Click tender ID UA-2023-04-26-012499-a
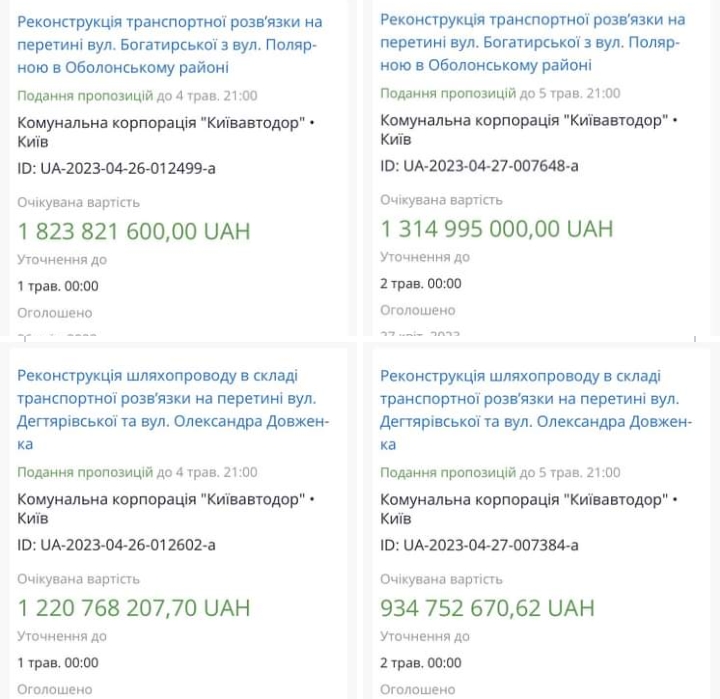720x699 pixels. pos(116,168)
